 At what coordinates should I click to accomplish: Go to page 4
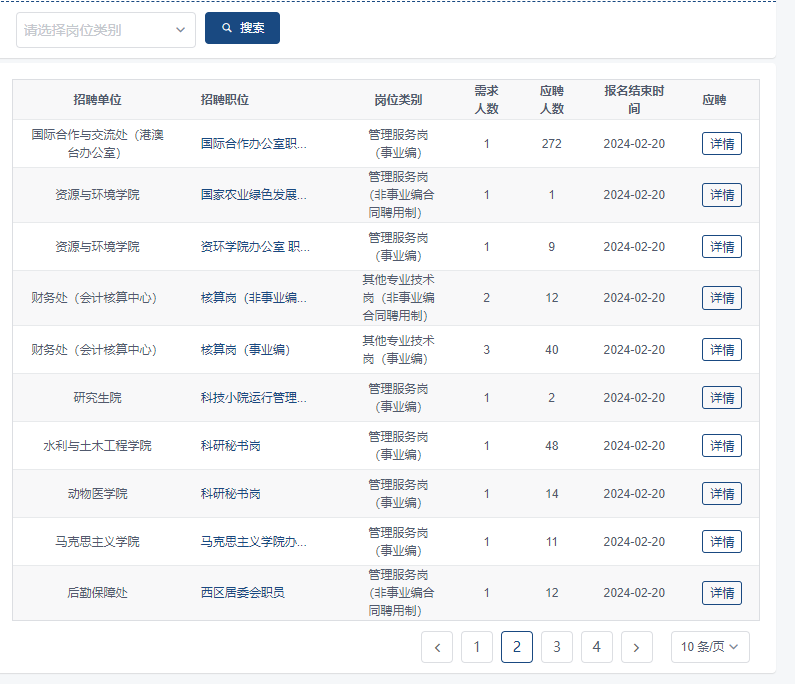[597, 647]
